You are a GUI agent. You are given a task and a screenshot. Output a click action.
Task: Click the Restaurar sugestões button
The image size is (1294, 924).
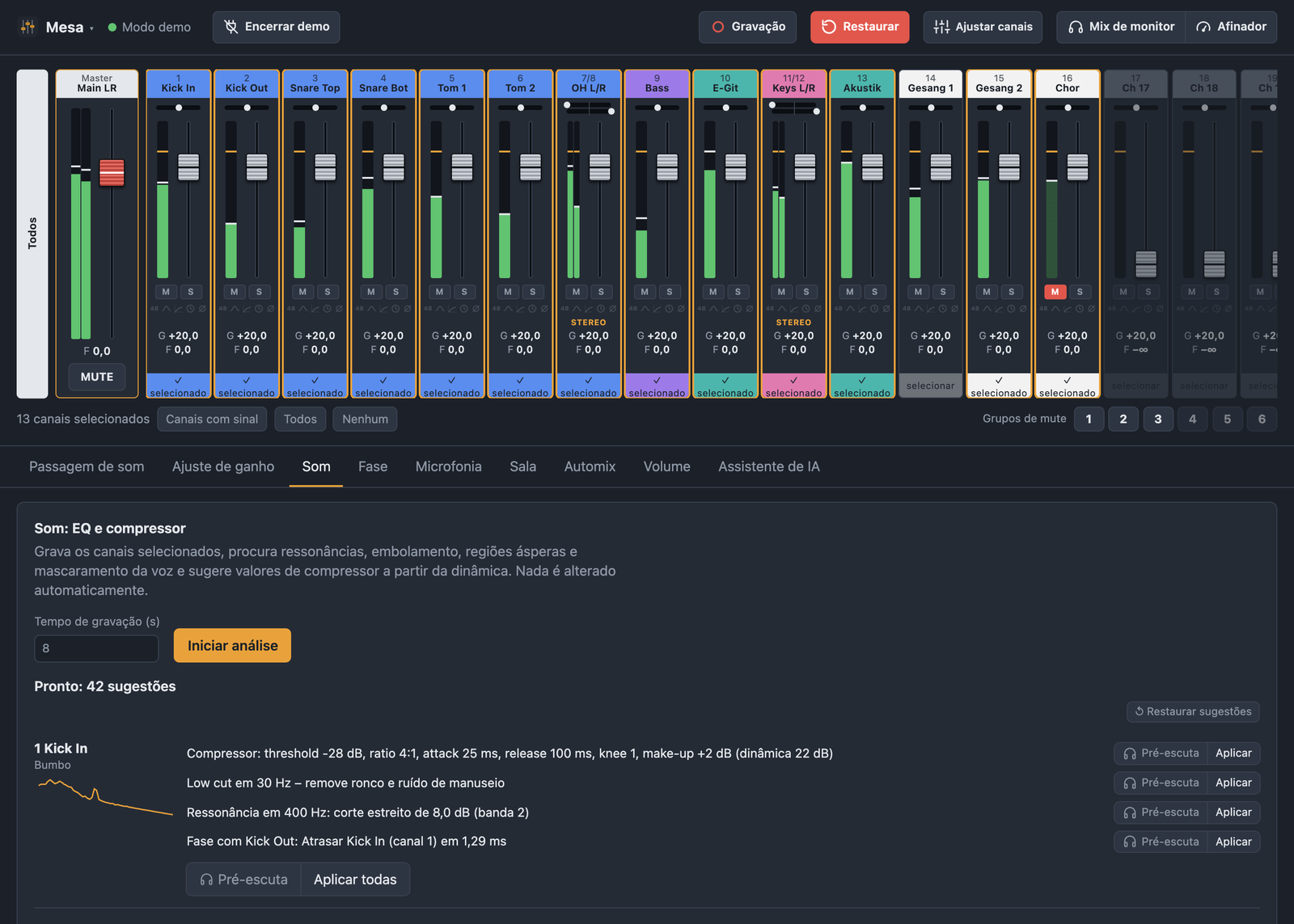(1193, 711)
